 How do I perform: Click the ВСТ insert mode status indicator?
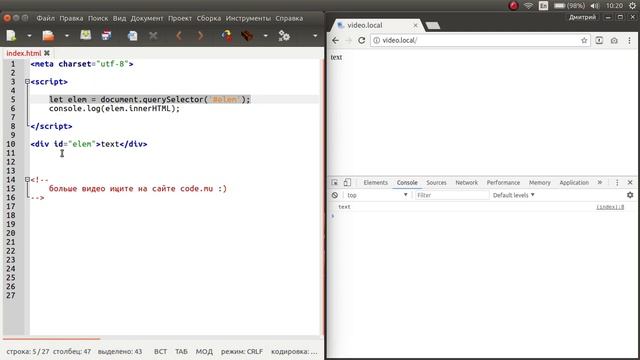[x=160, y=351]
